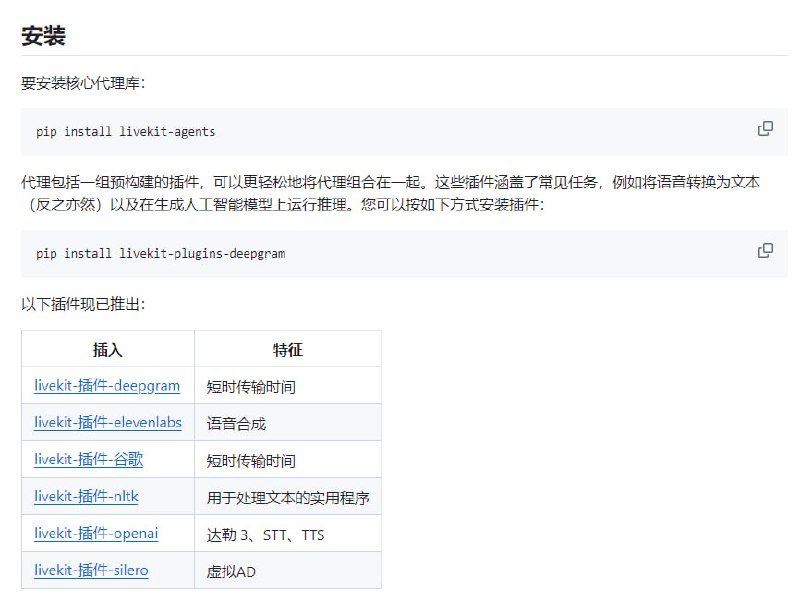
Task: Click the 插入 table header
Action: pyautogui.click(x=109, y=348)
